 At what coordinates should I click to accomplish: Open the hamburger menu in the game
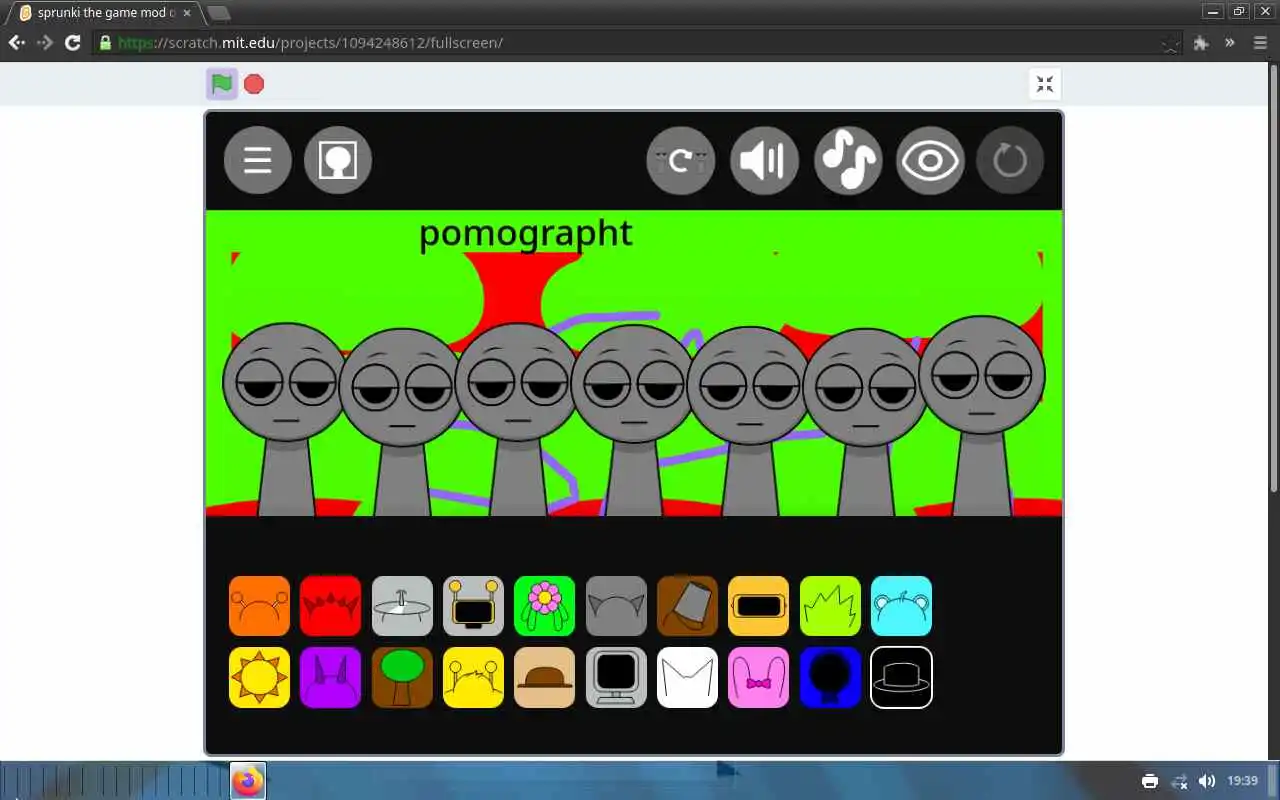[x=258, y=160]
